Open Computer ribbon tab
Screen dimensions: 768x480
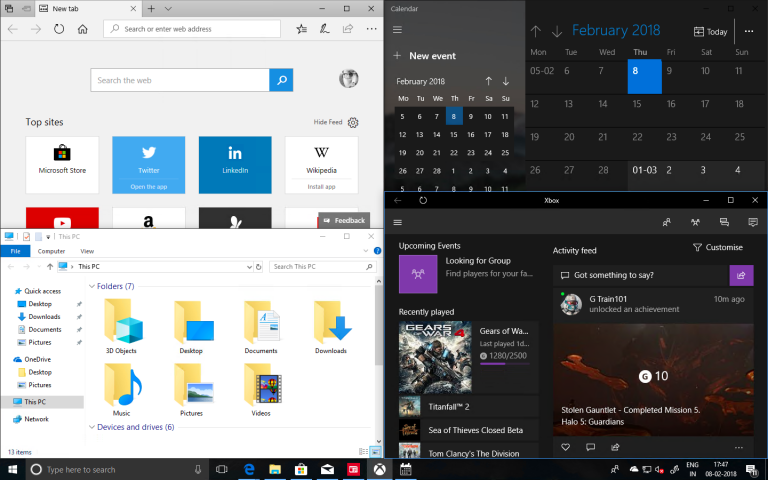coord(51,251)
